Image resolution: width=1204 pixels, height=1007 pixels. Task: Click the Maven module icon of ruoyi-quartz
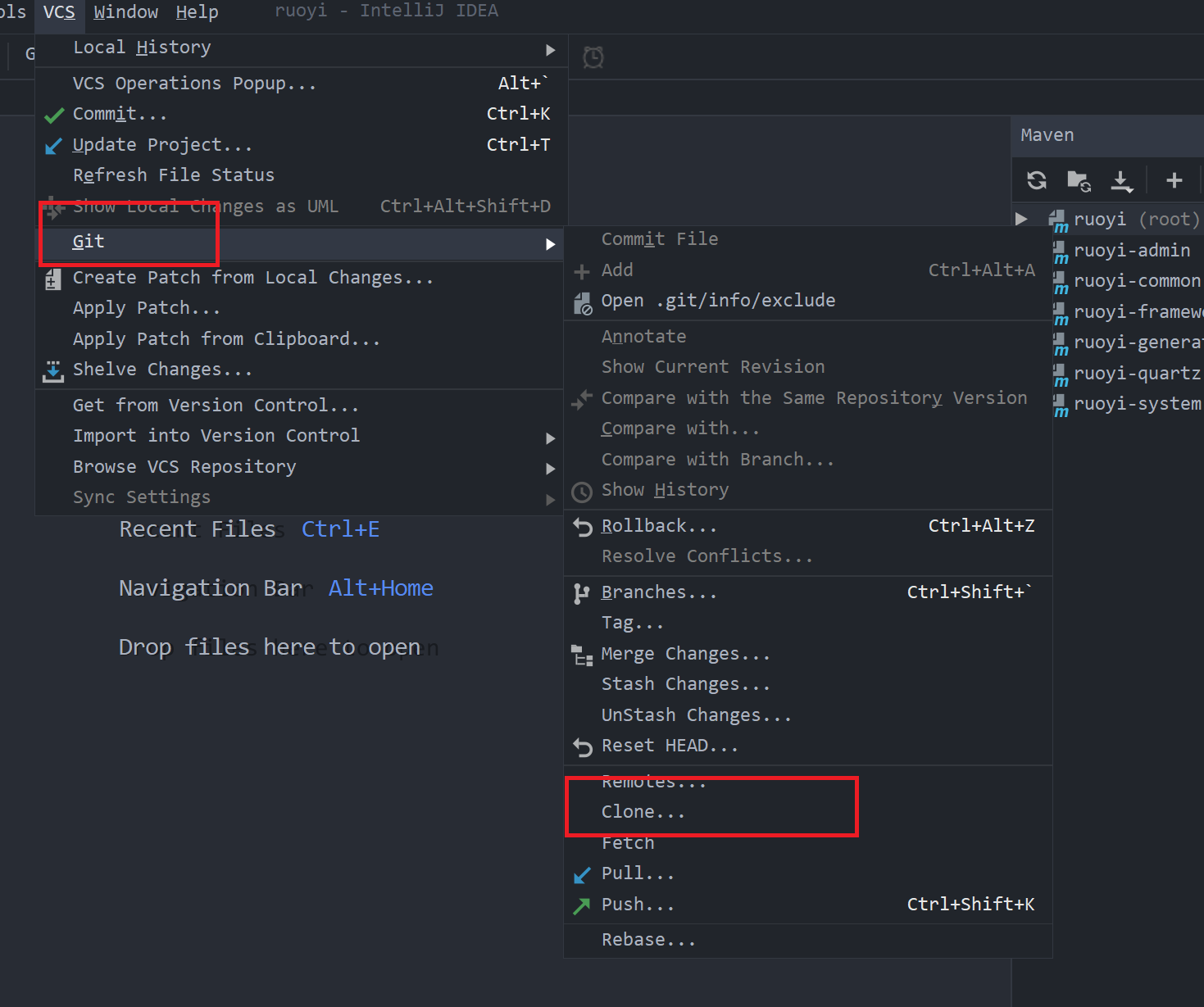point(1061,375)
